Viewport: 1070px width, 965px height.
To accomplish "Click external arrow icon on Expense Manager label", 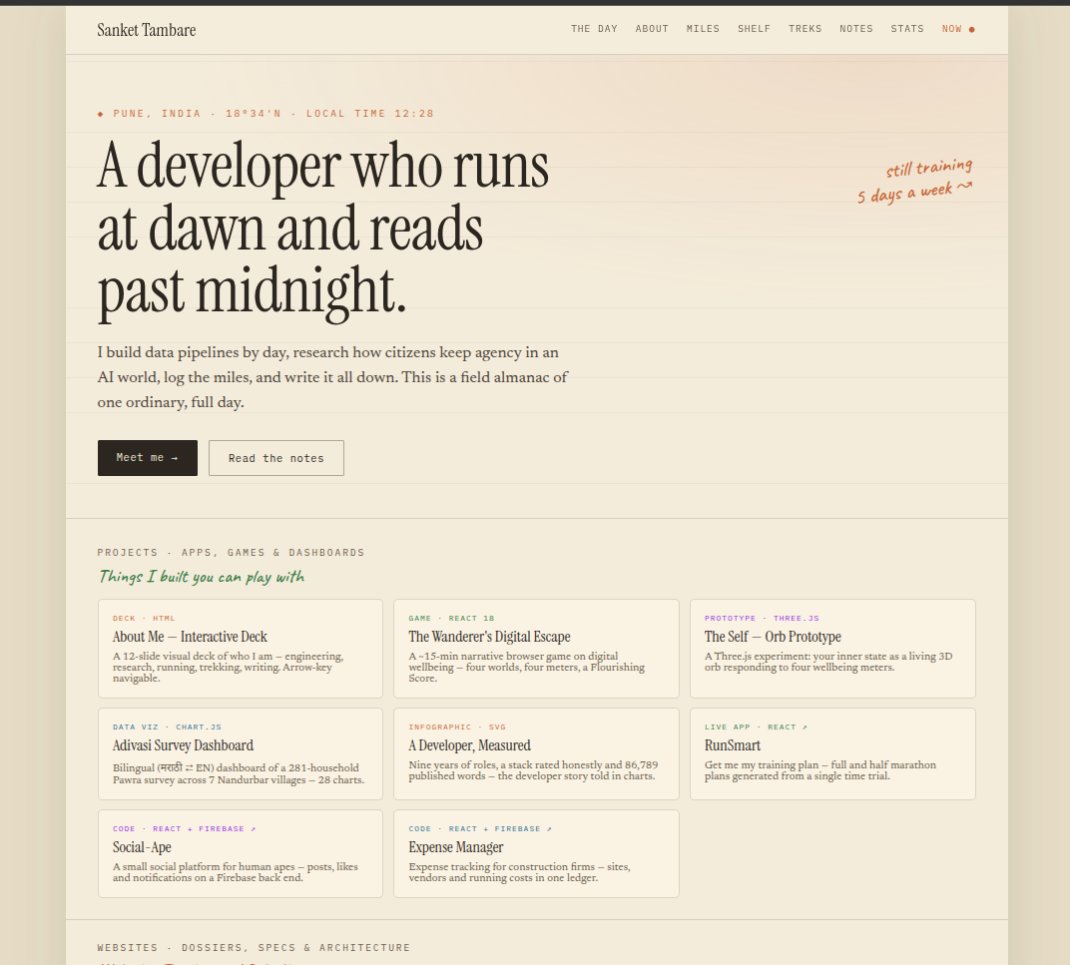I will (x=549, y=829).
